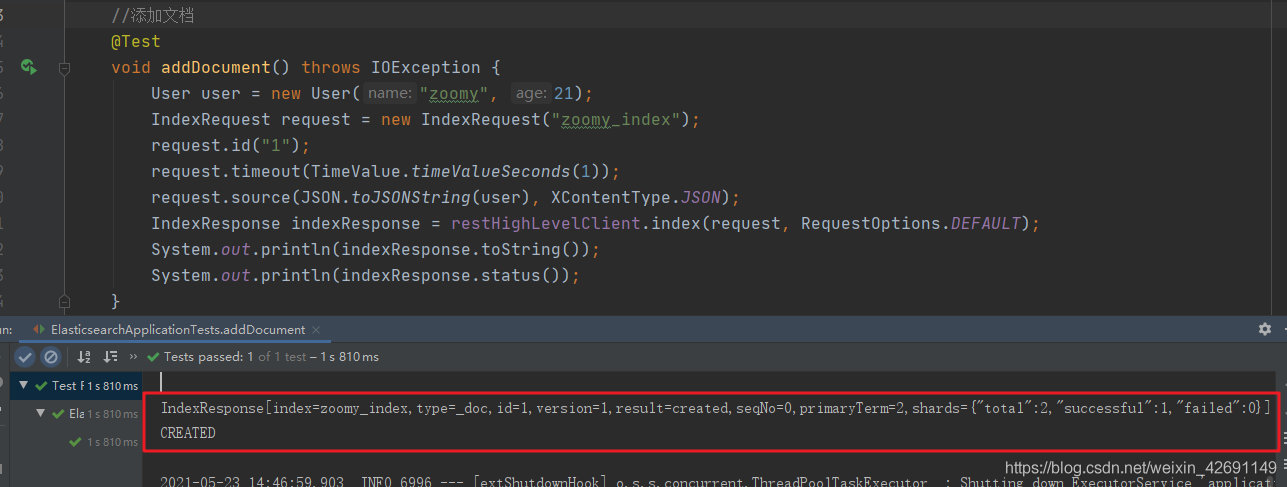
Task: Click RequestOptions.DEFAULT constant
Action: (911, 224)
